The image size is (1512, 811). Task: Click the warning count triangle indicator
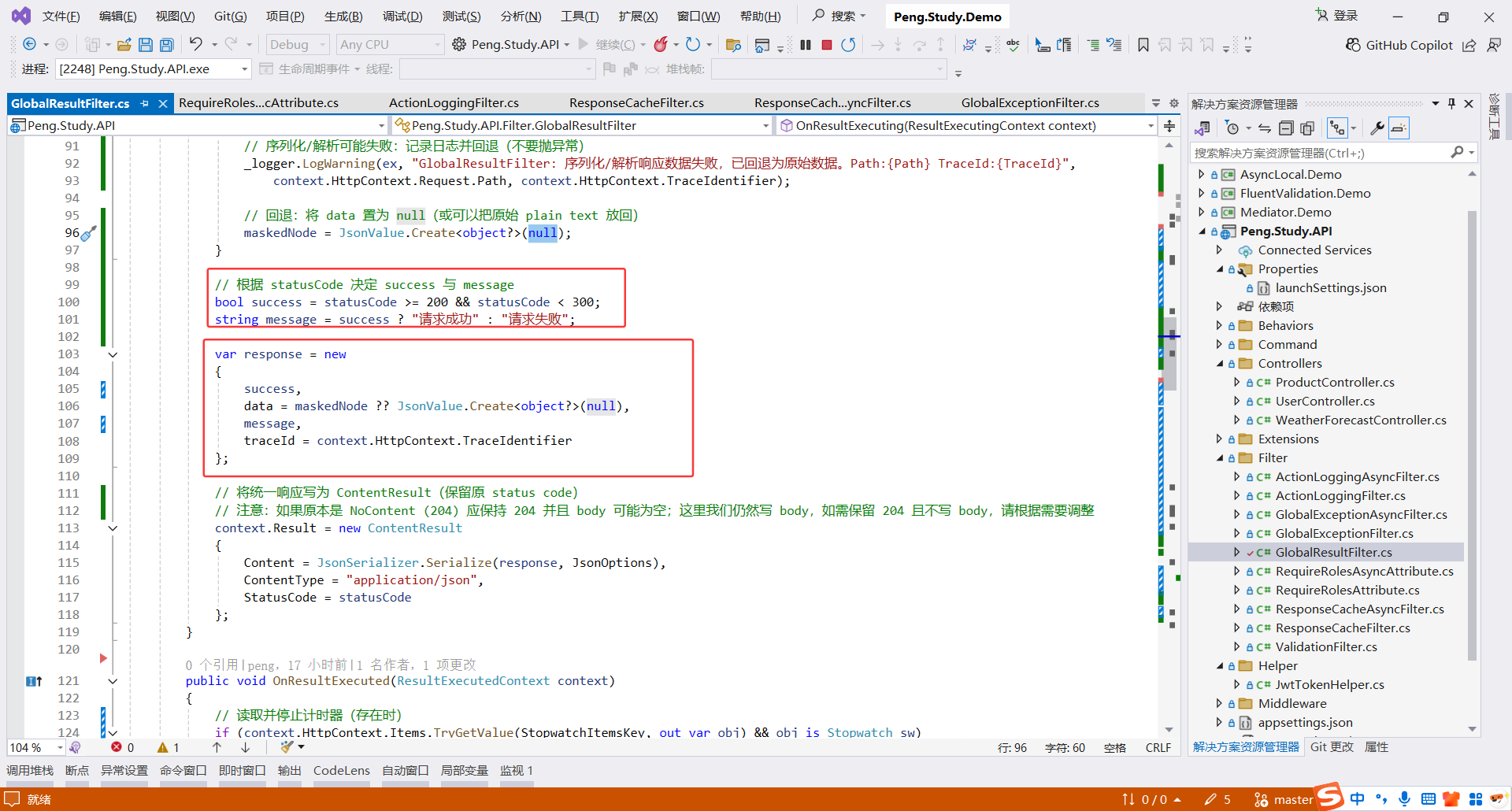tap(169, 747)
